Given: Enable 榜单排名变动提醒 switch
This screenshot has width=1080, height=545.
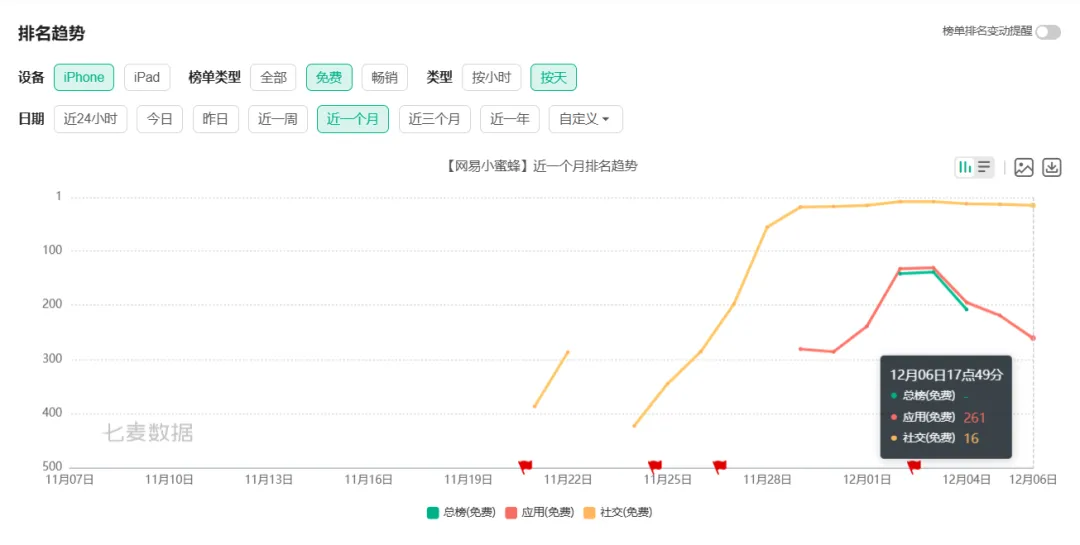Looking at the screenshot, I should [1048, 32].
